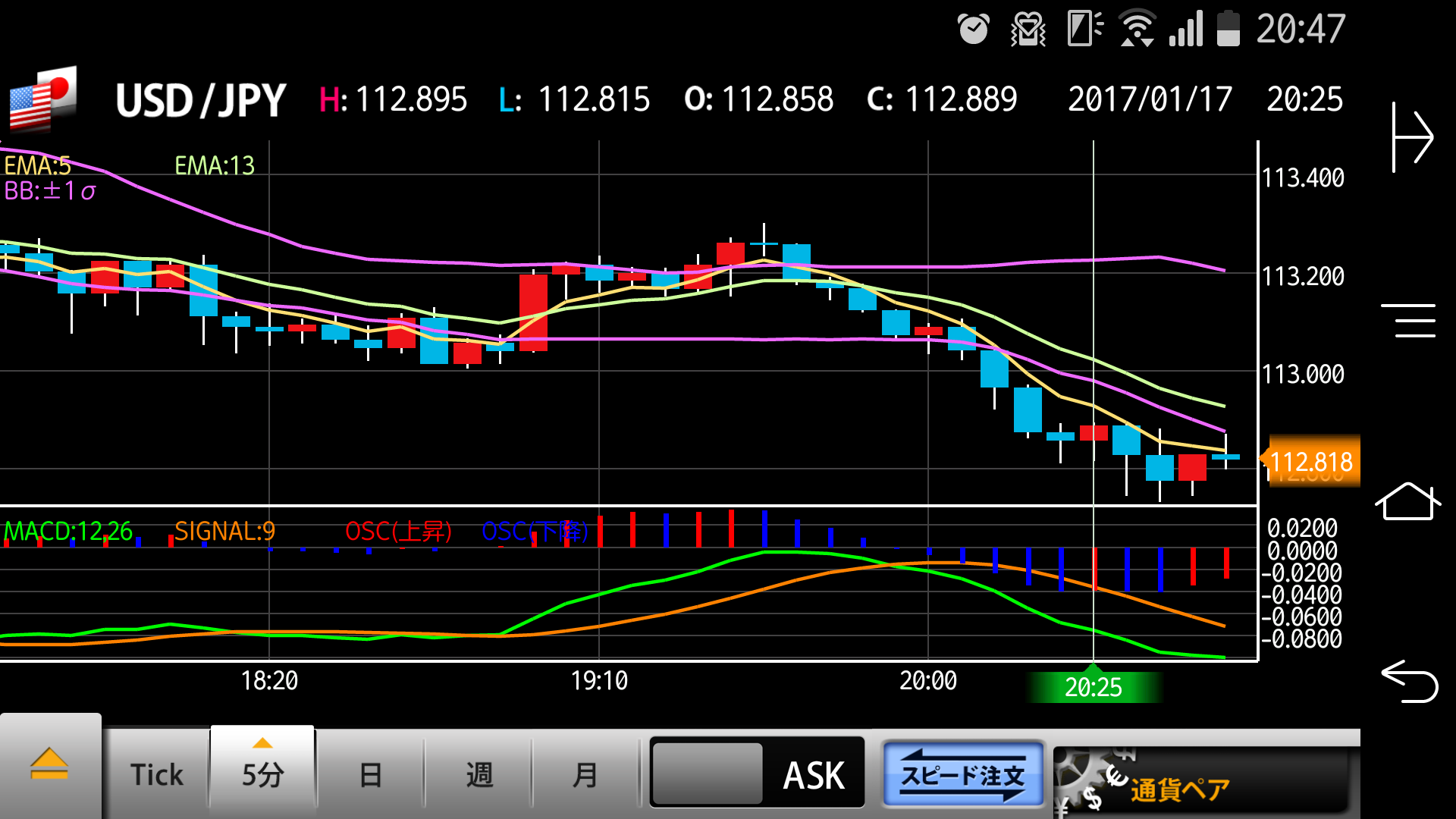Image resolution: width=1456 pixels, height=819 pixels.
Task: Jump to latest candle with arrow icon
Action: [1413, 137]
